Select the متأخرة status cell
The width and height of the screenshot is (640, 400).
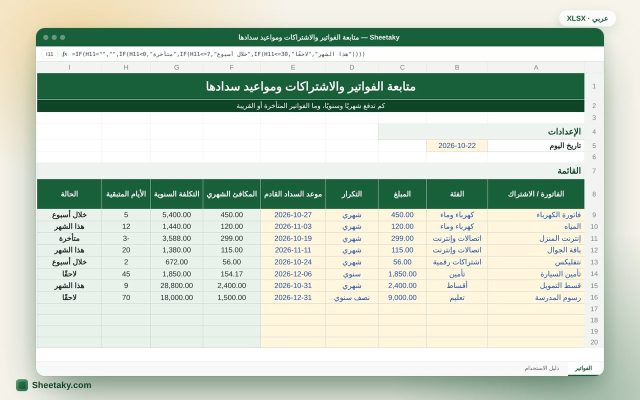69,238
